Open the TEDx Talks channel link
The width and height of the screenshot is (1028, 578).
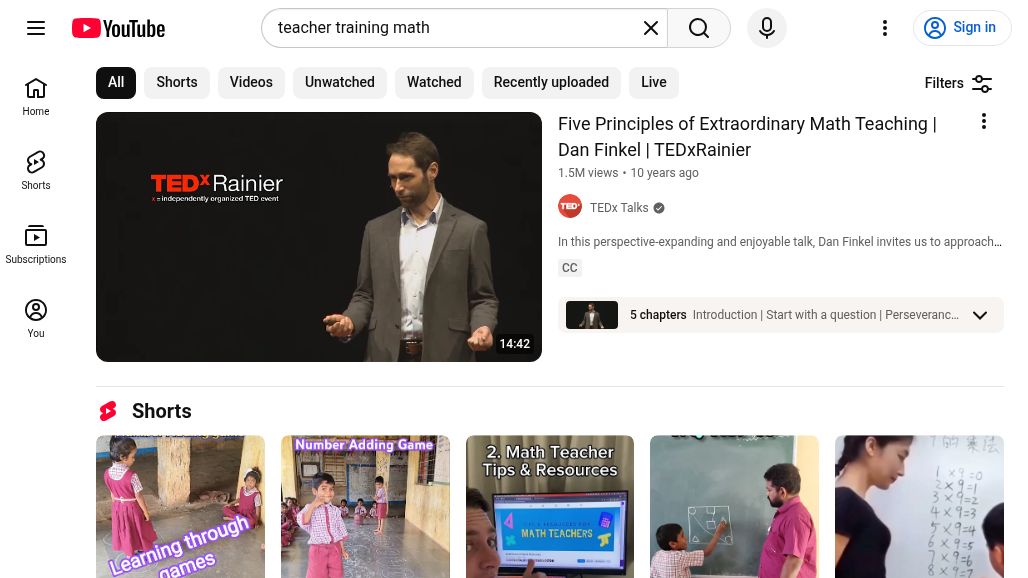(x=619, y=208)
